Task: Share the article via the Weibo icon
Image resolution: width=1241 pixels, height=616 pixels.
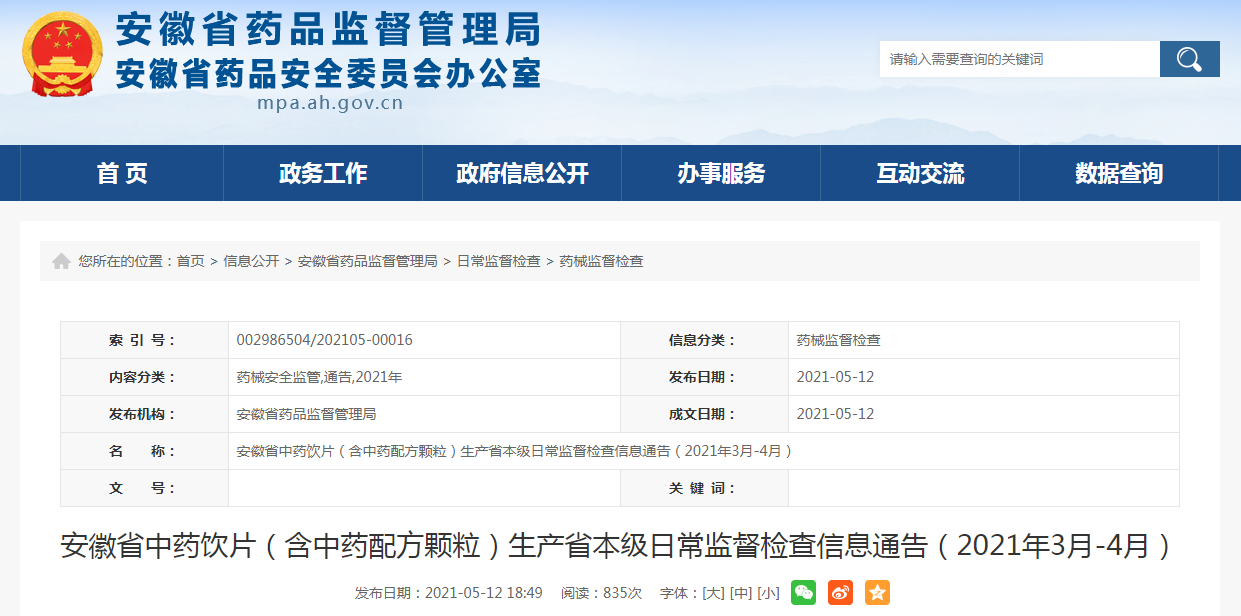Action: 839,593
